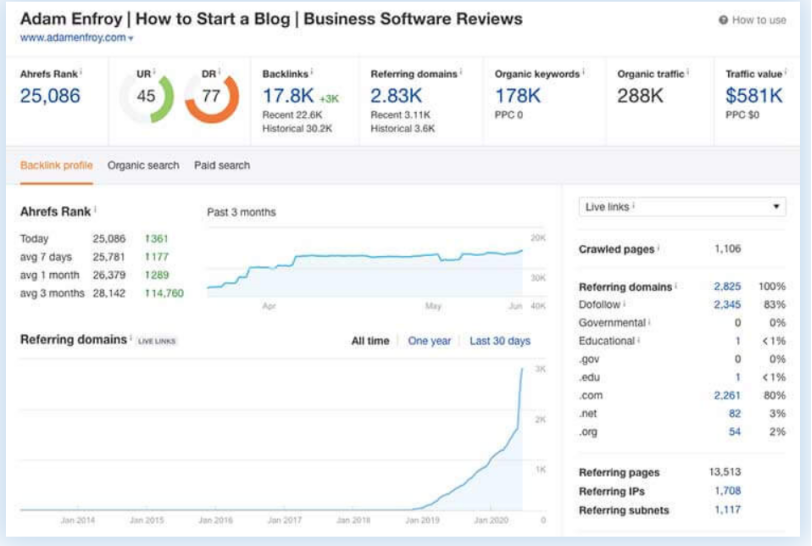Click the info icon beside Organic keywords
This screenshot has height=546, width=812.
[x=583, y=72]
